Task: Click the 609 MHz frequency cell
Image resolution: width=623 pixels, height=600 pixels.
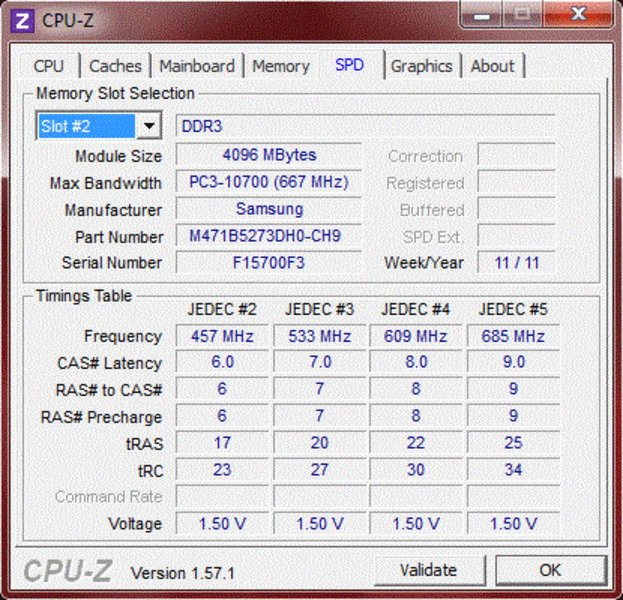Action: [416, 336]
